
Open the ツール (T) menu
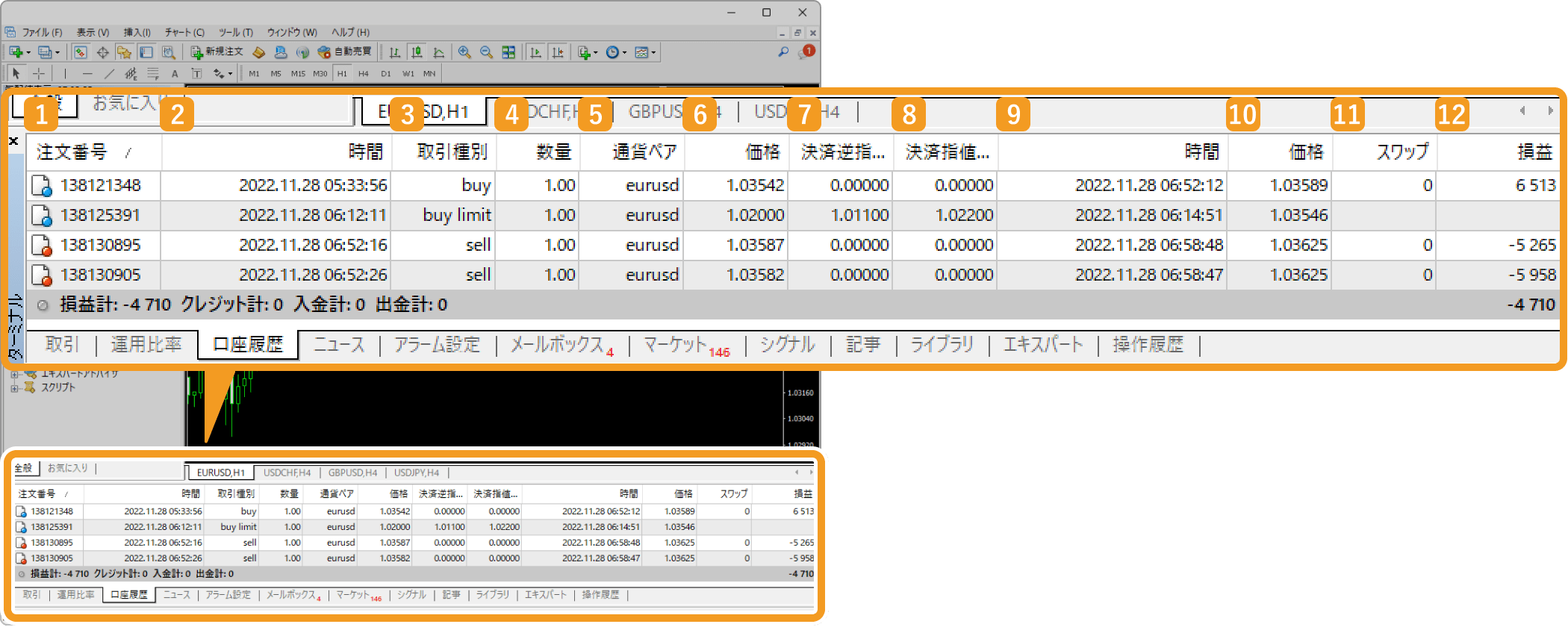pos(236,32)
